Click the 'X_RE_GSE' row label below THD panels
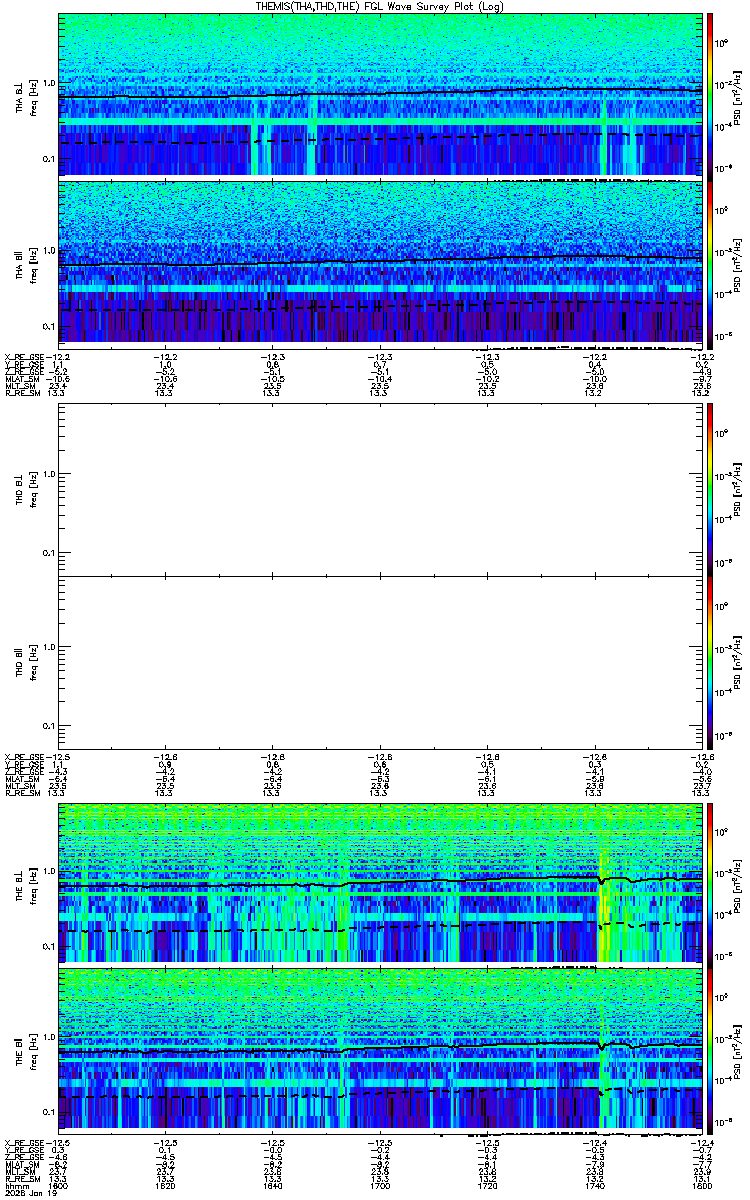The width and height of the screenshot is (750, 1200). (x=24, y=756)
